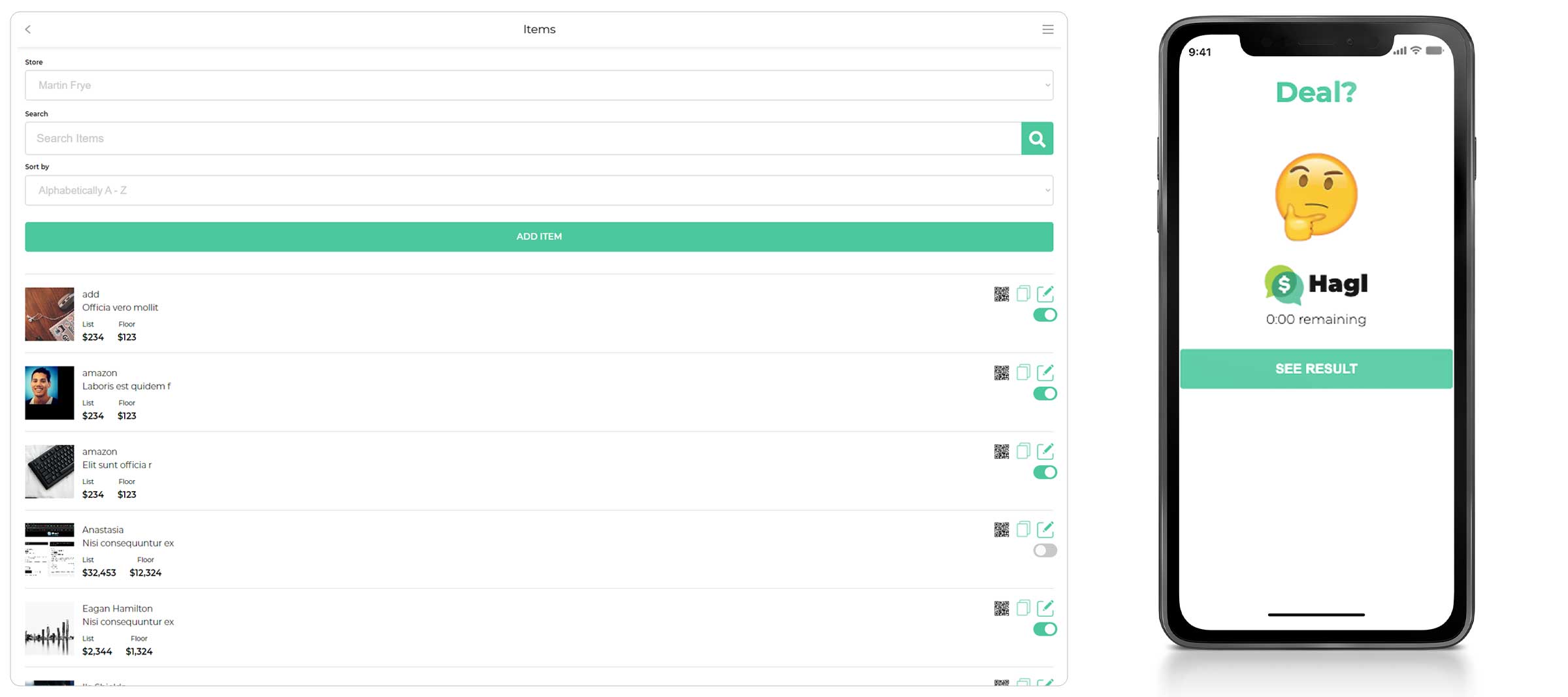Disable the "add" item listing toggle

[1045, 315]
